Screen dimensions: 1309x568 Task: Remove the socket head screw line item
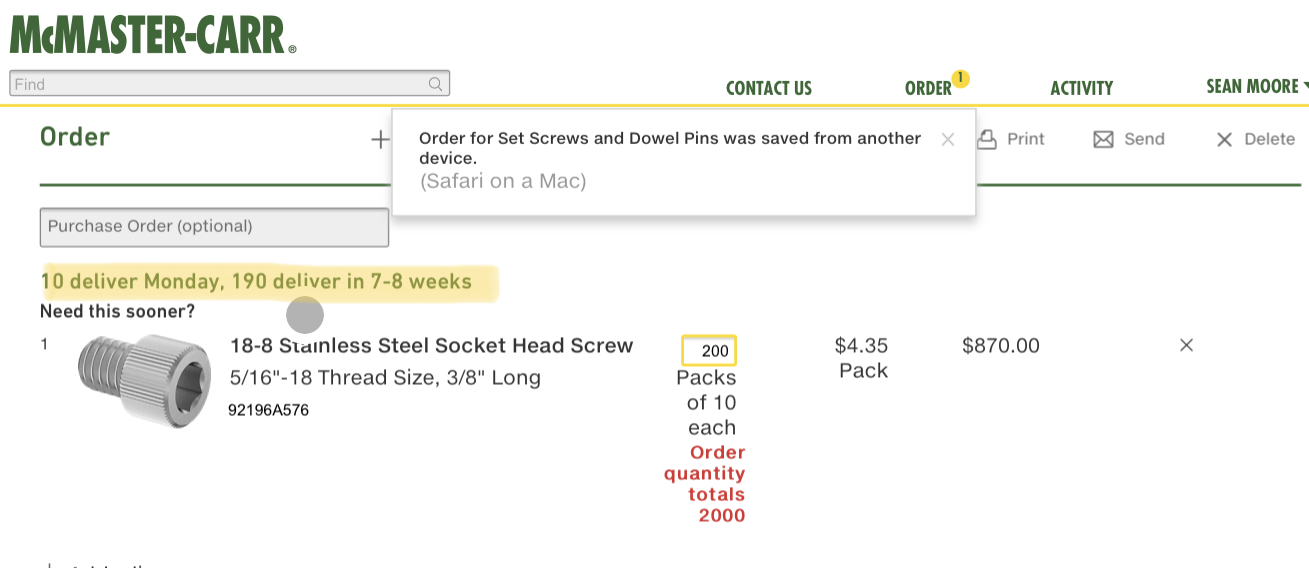click(x=1186, y=345)
